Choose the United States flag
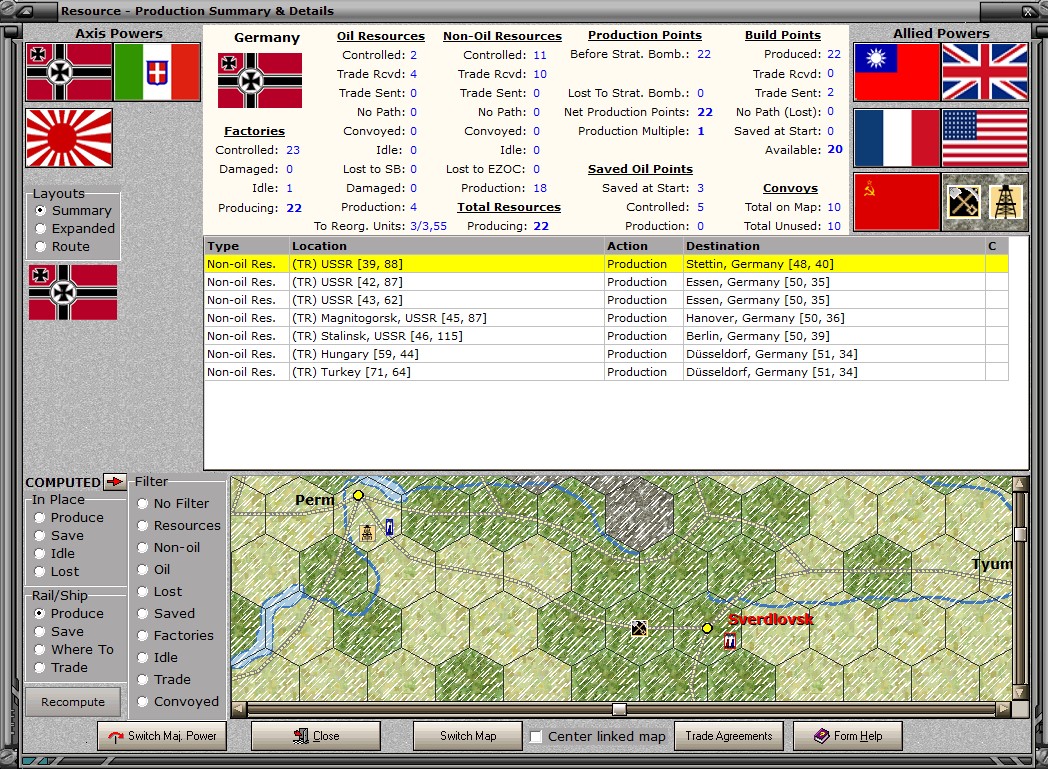 pos(985,138)
